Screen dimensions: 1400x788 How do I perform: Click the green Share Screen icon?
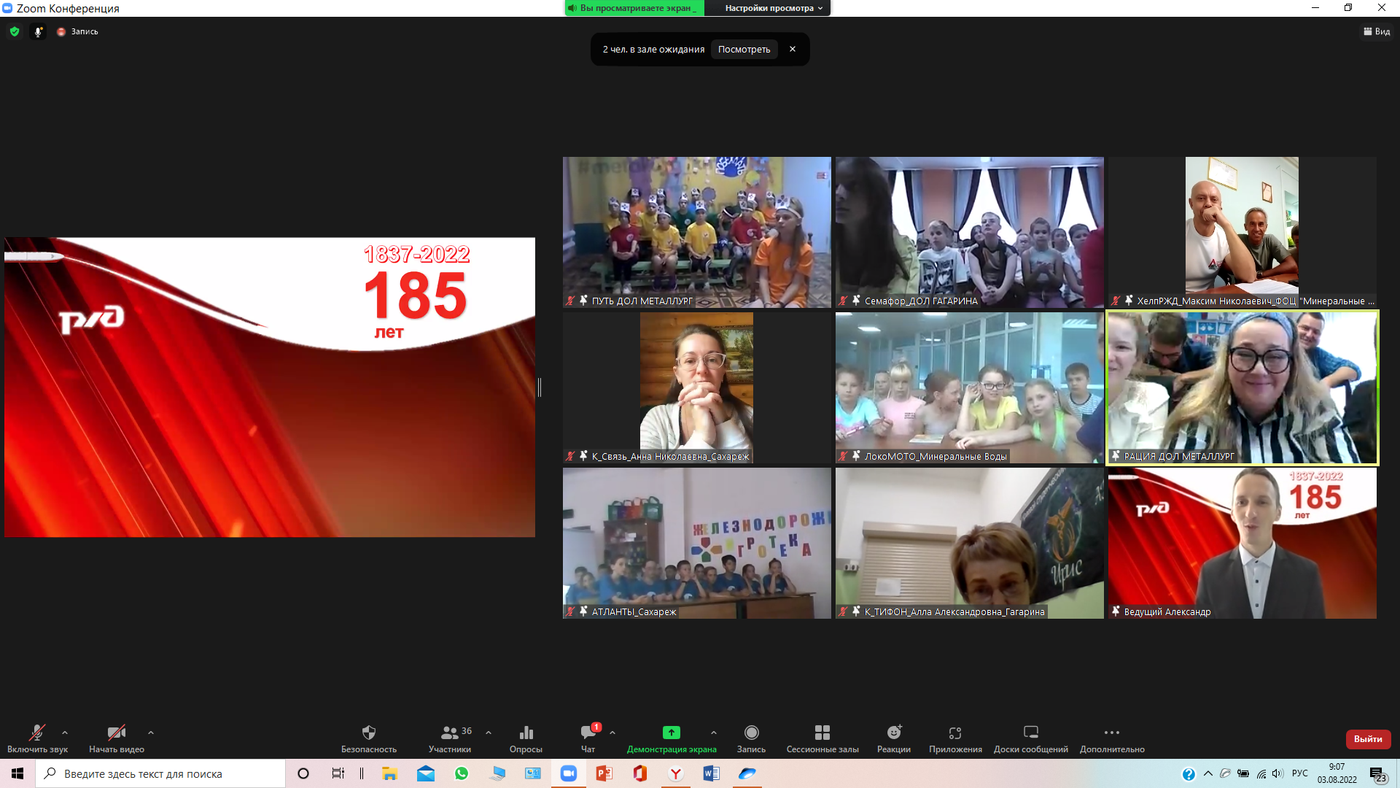pos(671,733)
